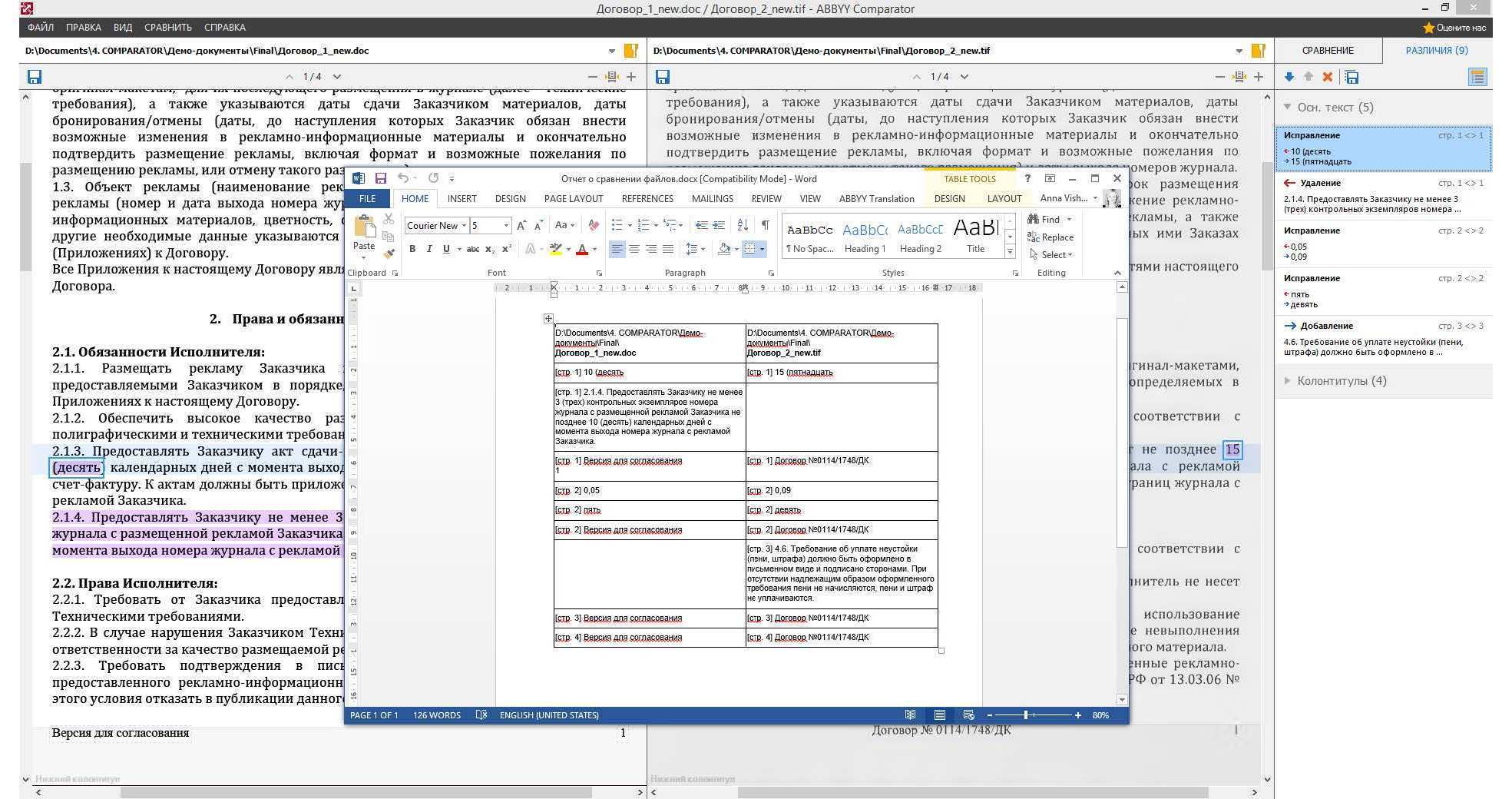Ignore selected difference with orange X icon

(1328, 77)
